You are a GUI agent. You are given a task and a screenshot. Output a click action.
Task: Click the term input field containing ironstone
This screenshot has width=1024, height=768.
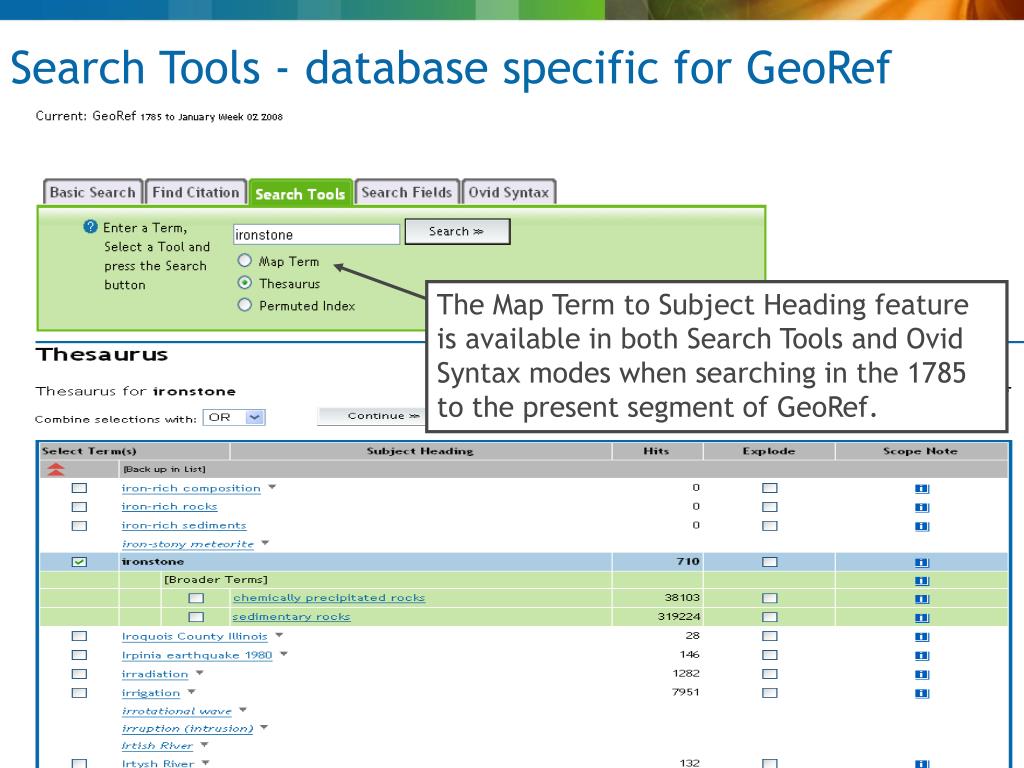point(316,234)
